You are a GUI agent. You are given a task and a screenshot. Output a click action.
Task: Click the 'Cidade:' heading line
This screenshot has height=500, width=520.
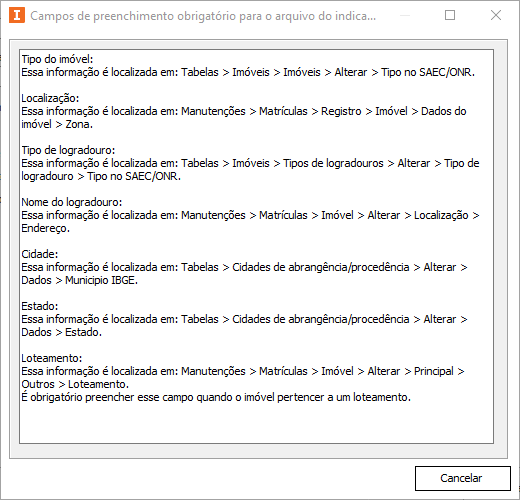(40, 254)
